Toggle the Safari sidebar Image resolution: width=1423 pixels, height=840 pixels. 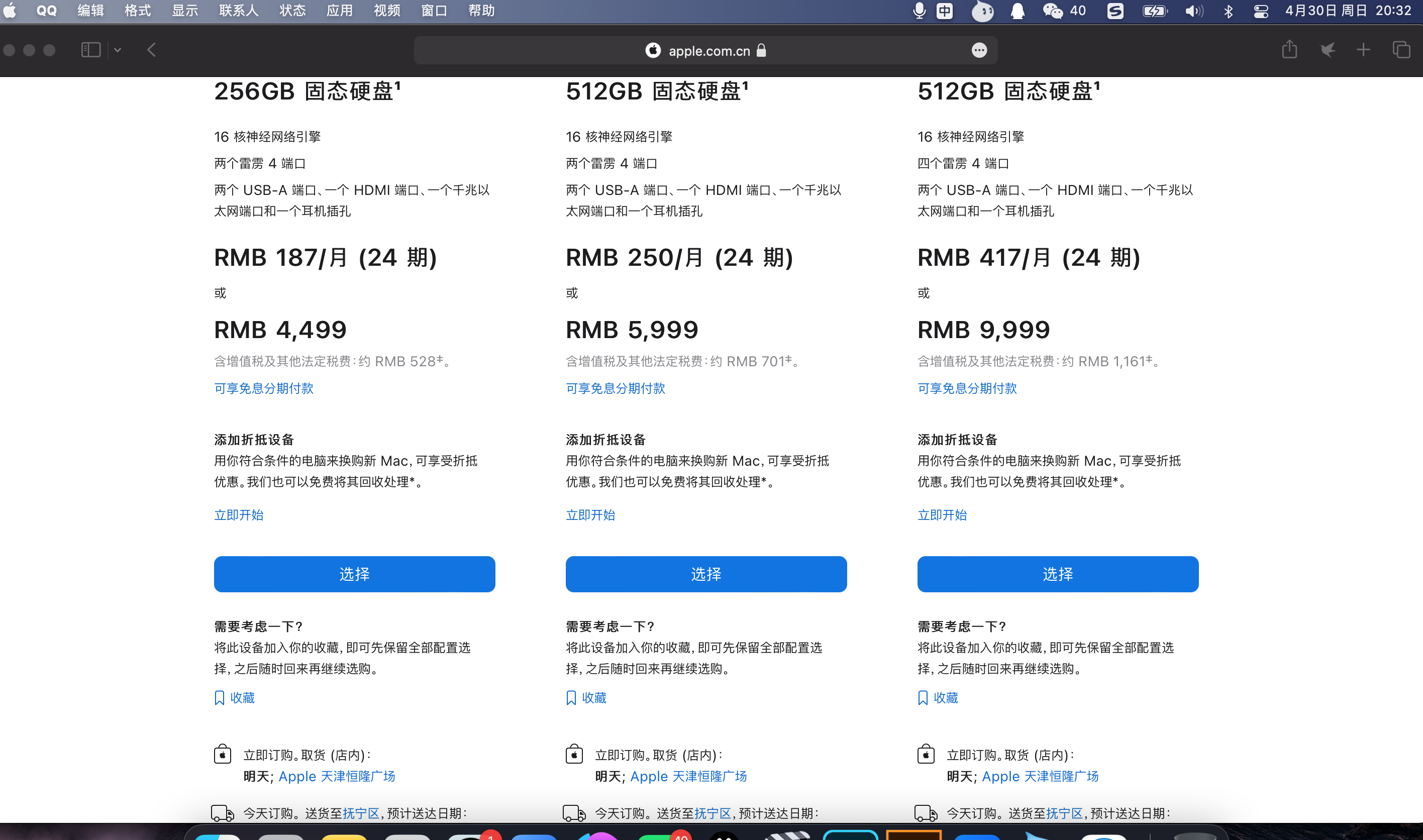point(90,50)
